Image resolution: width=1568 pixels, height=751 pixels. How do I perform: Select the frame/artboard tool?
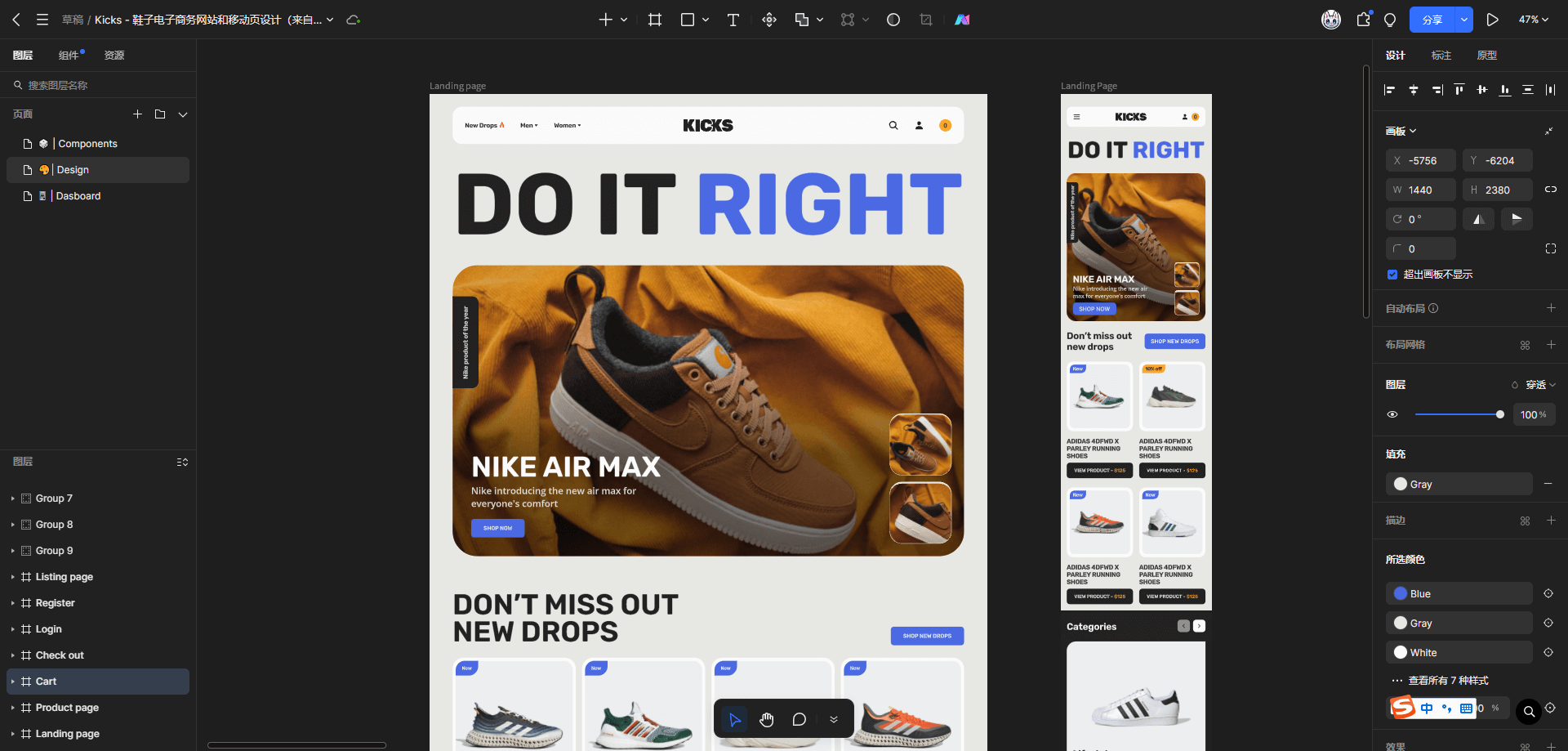point(655,20)
